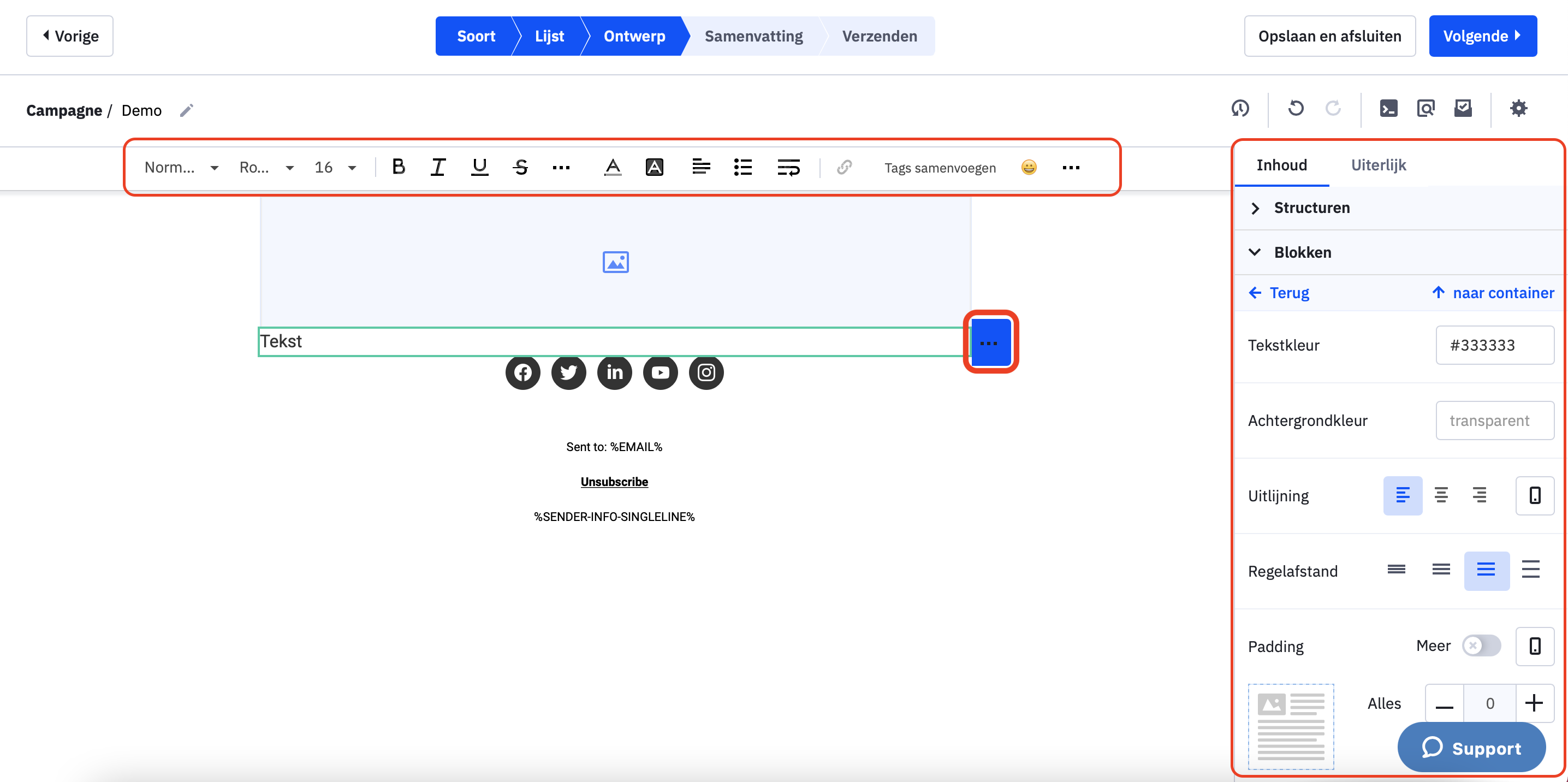The width and height of the screenshot is (1568, 782).
Task: Open the toolbar overflow menu after emoji
Action: [x=1071, y=168]
